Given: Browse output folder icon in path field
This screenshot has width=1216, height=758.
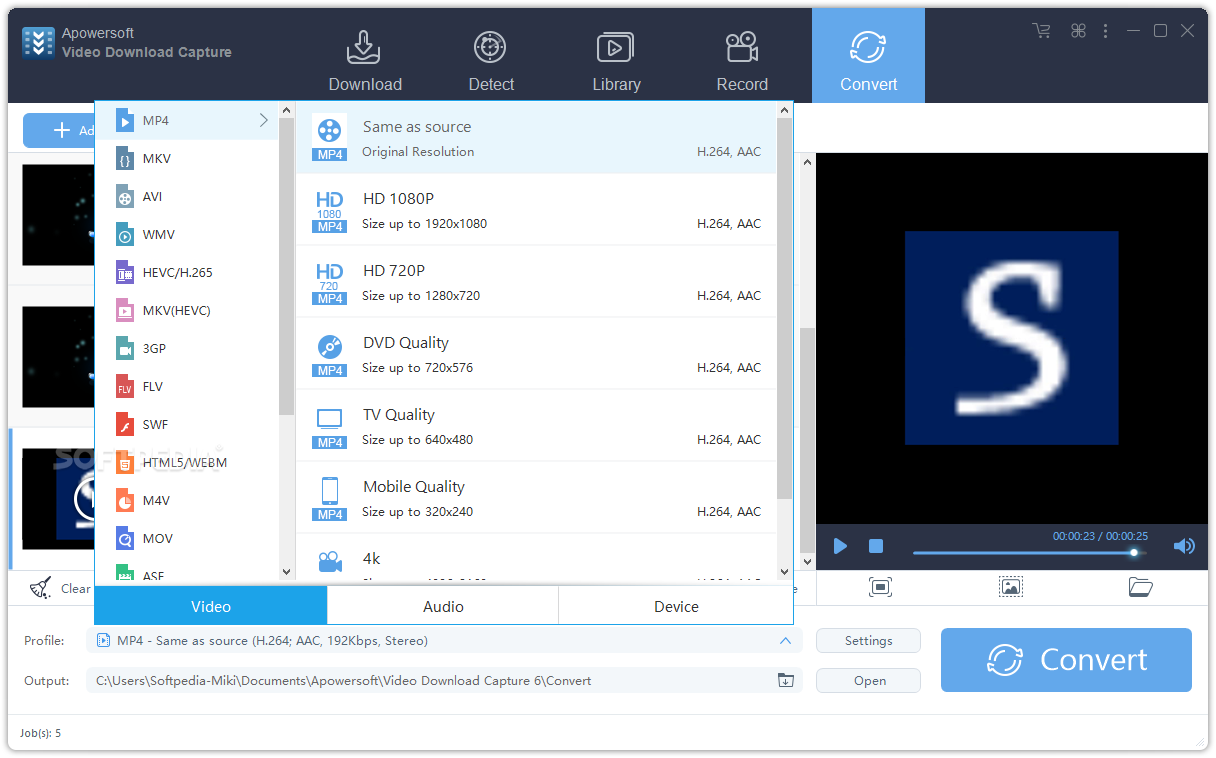Looking at the screenshot, I should tap(786, 681).
